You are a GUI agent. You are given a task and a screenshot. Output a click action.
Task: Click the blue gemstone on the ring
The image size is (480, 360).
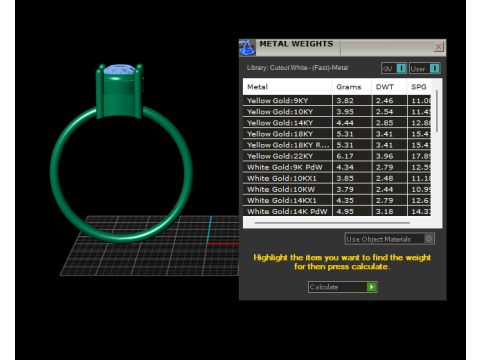coord(119,69)
